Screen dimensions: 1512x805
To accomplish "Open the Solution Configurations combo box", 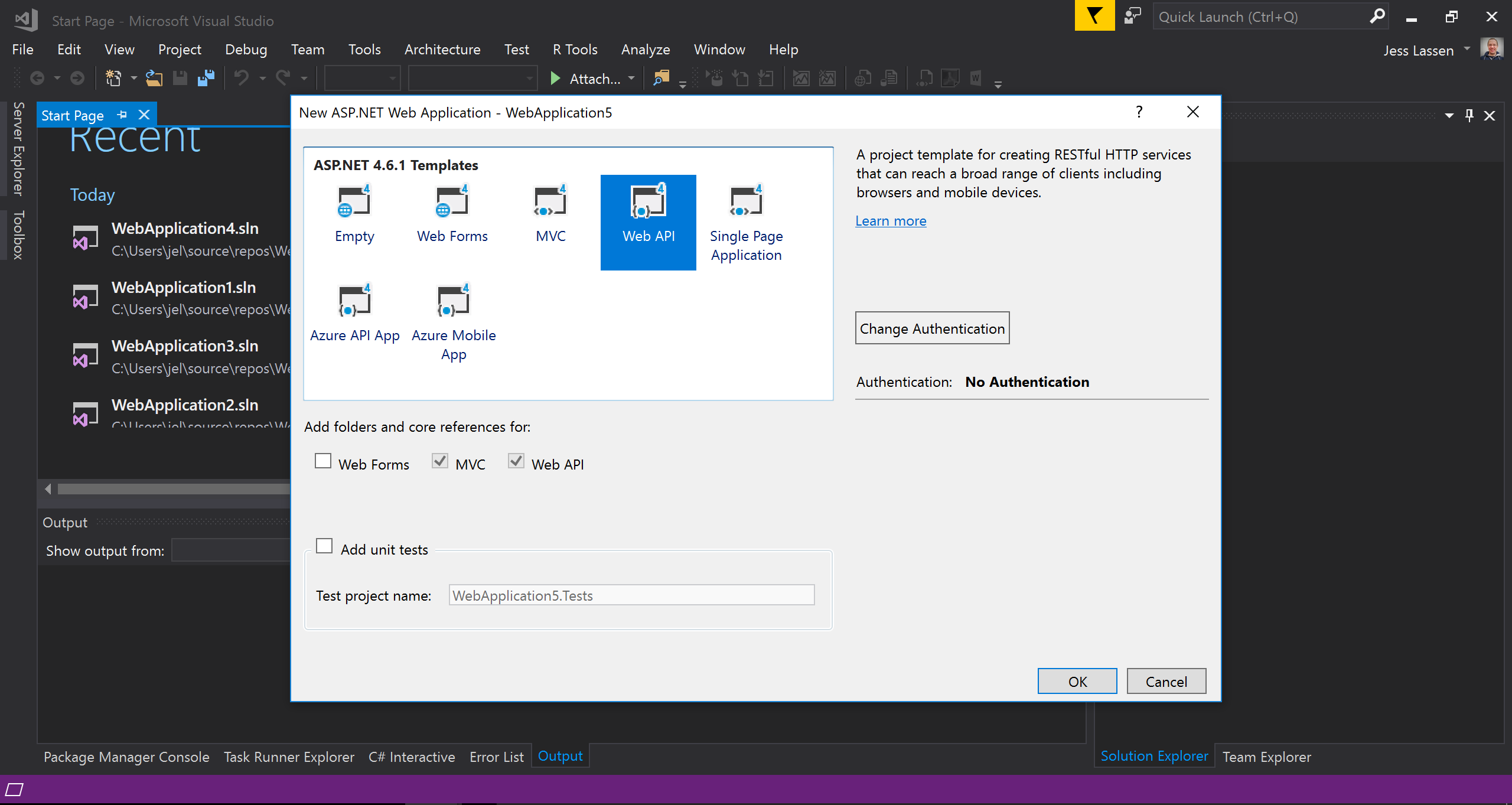I will [362, 78].
